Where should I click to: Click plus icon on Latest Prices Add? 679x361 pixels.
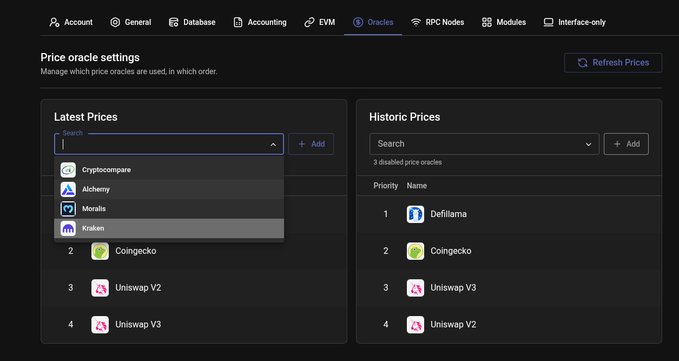302,144
